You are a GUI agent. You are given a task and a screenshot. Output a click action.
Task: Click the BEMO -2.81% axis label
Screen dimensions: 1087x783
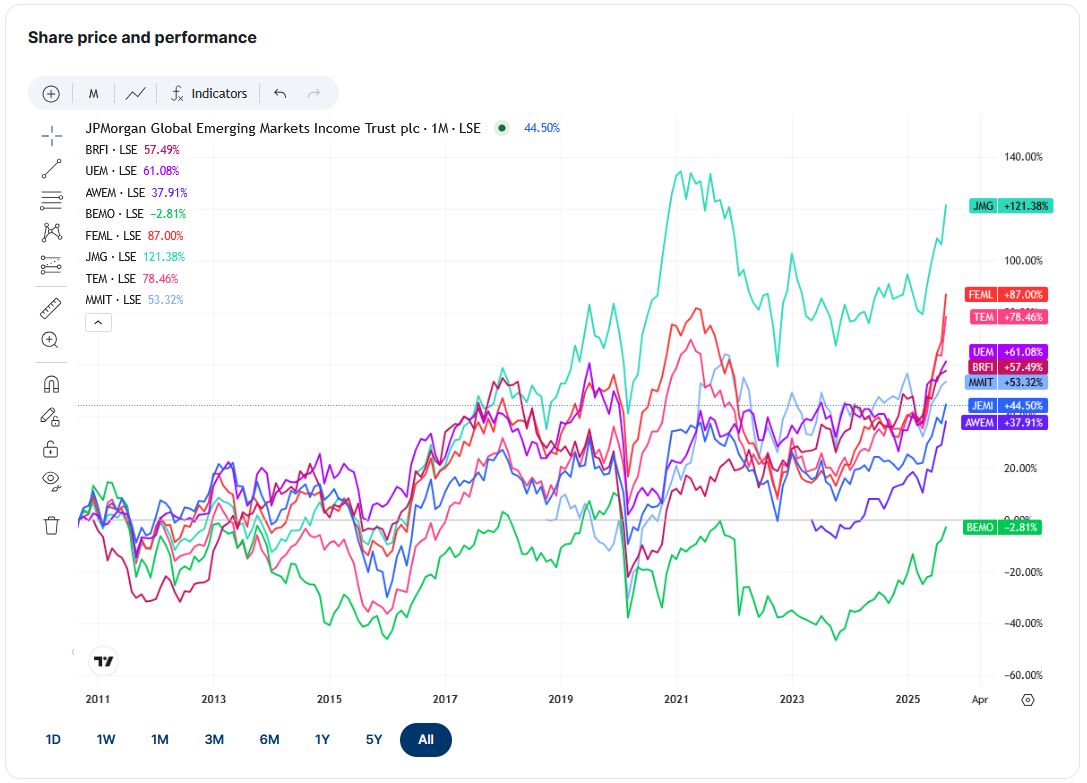[x=1002, y=527]
